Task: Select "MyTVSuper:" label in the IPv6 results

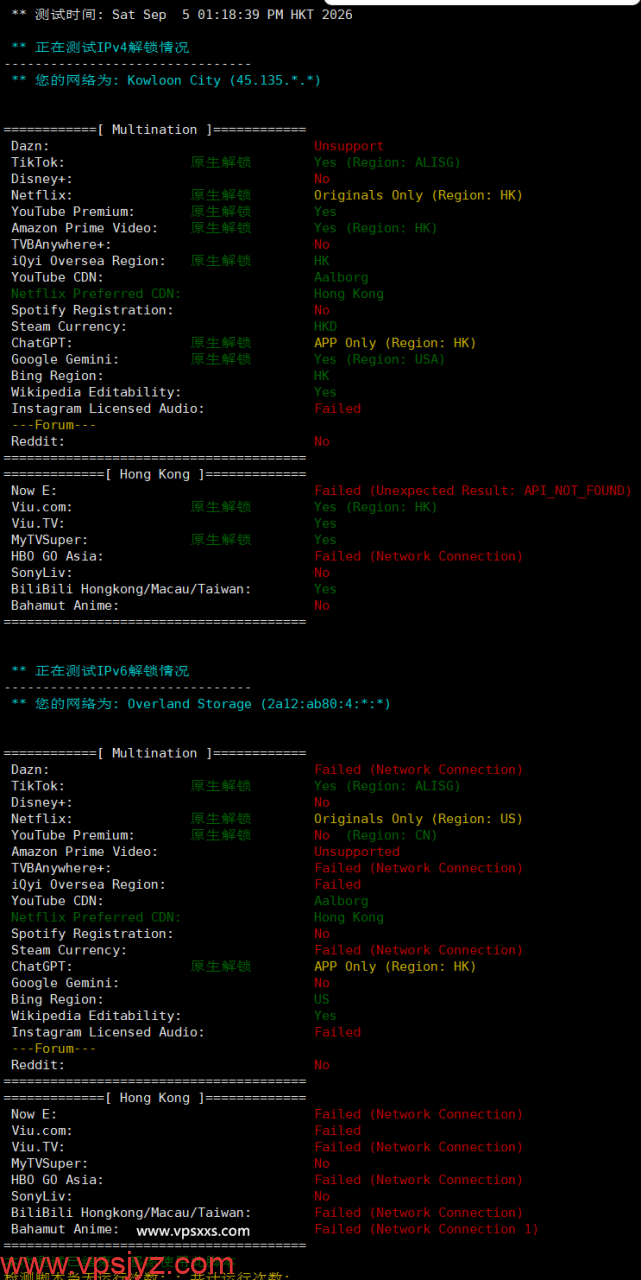Action: click(50, 1163)
